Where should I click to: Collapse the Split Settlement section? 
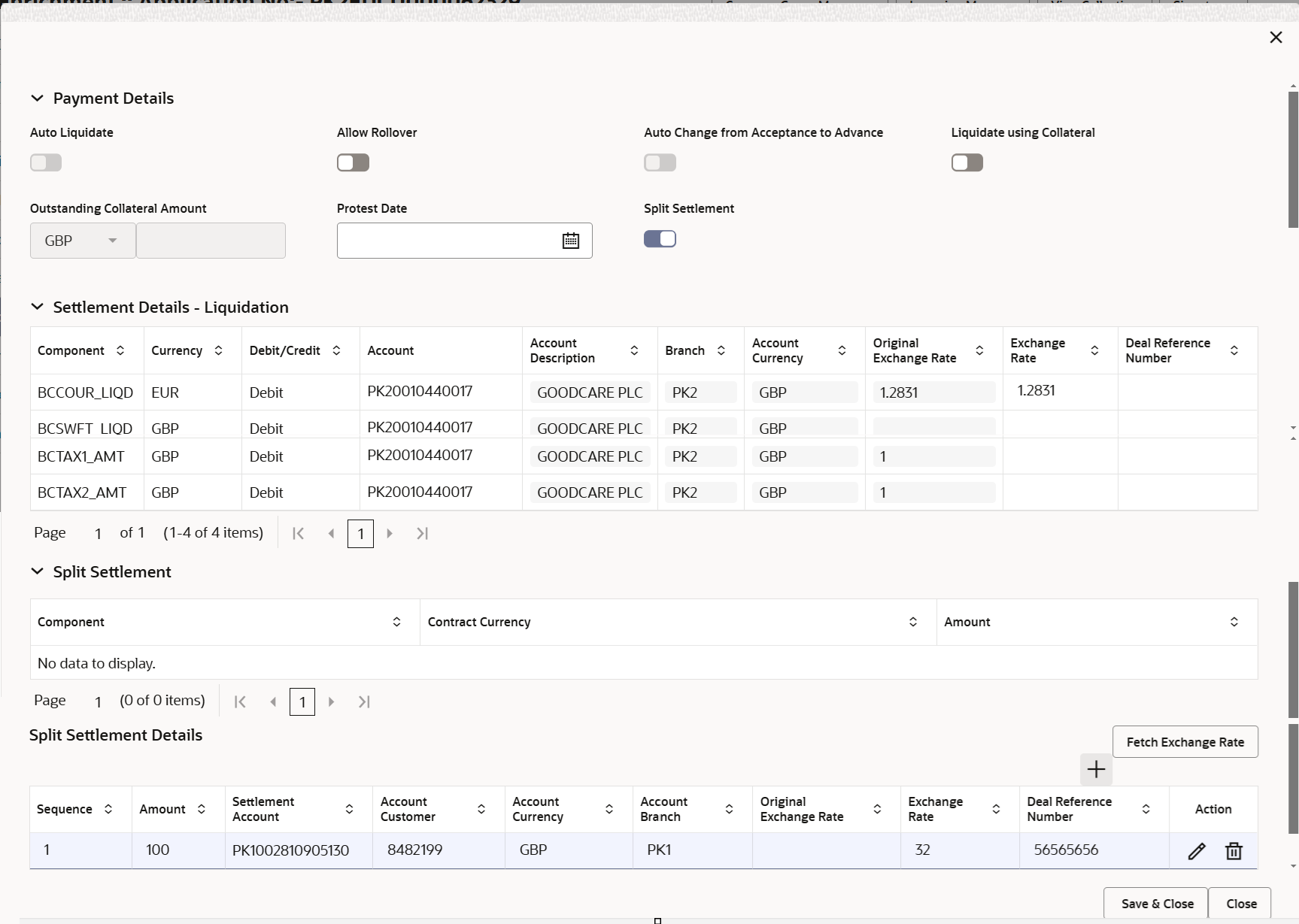coord(38,571)
